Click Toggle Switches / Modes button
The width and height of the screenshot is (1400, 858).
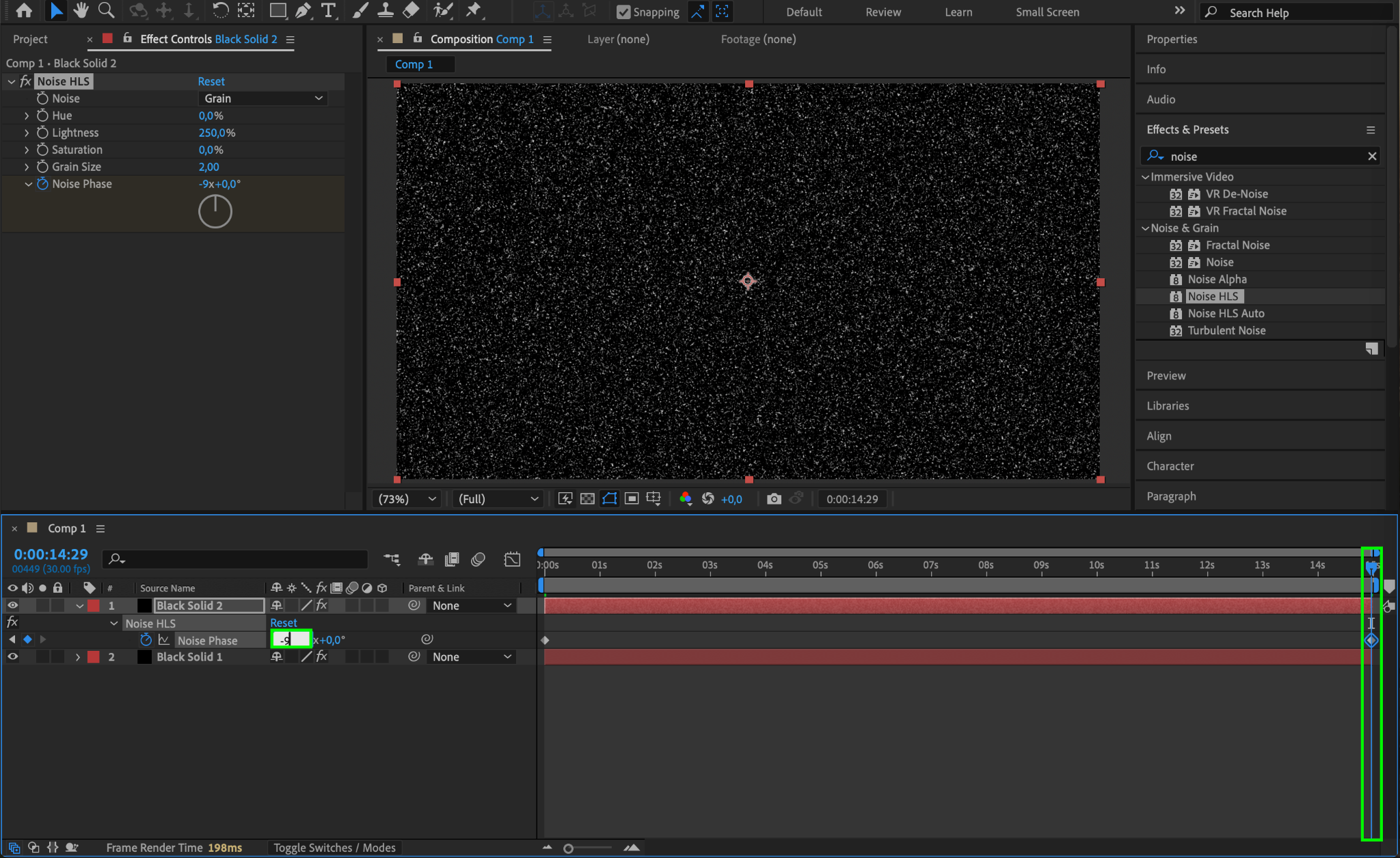click(334, 848)
